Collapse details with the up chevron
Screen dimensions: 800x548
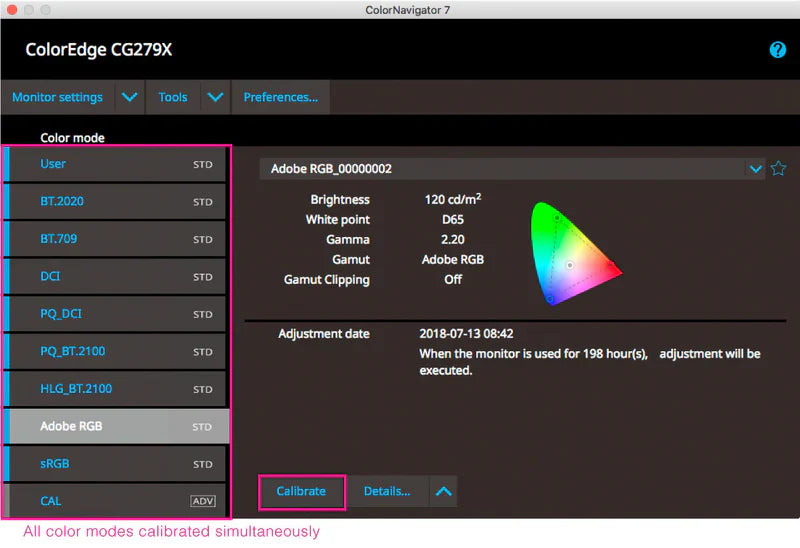tap(443, 491)
